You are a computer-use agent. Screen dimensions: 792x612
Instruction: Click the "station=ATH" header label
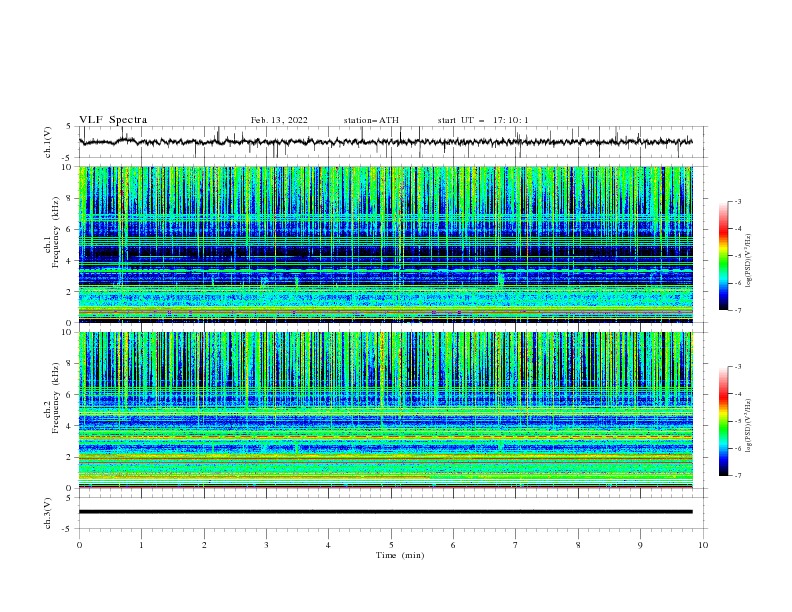[371, 120]
